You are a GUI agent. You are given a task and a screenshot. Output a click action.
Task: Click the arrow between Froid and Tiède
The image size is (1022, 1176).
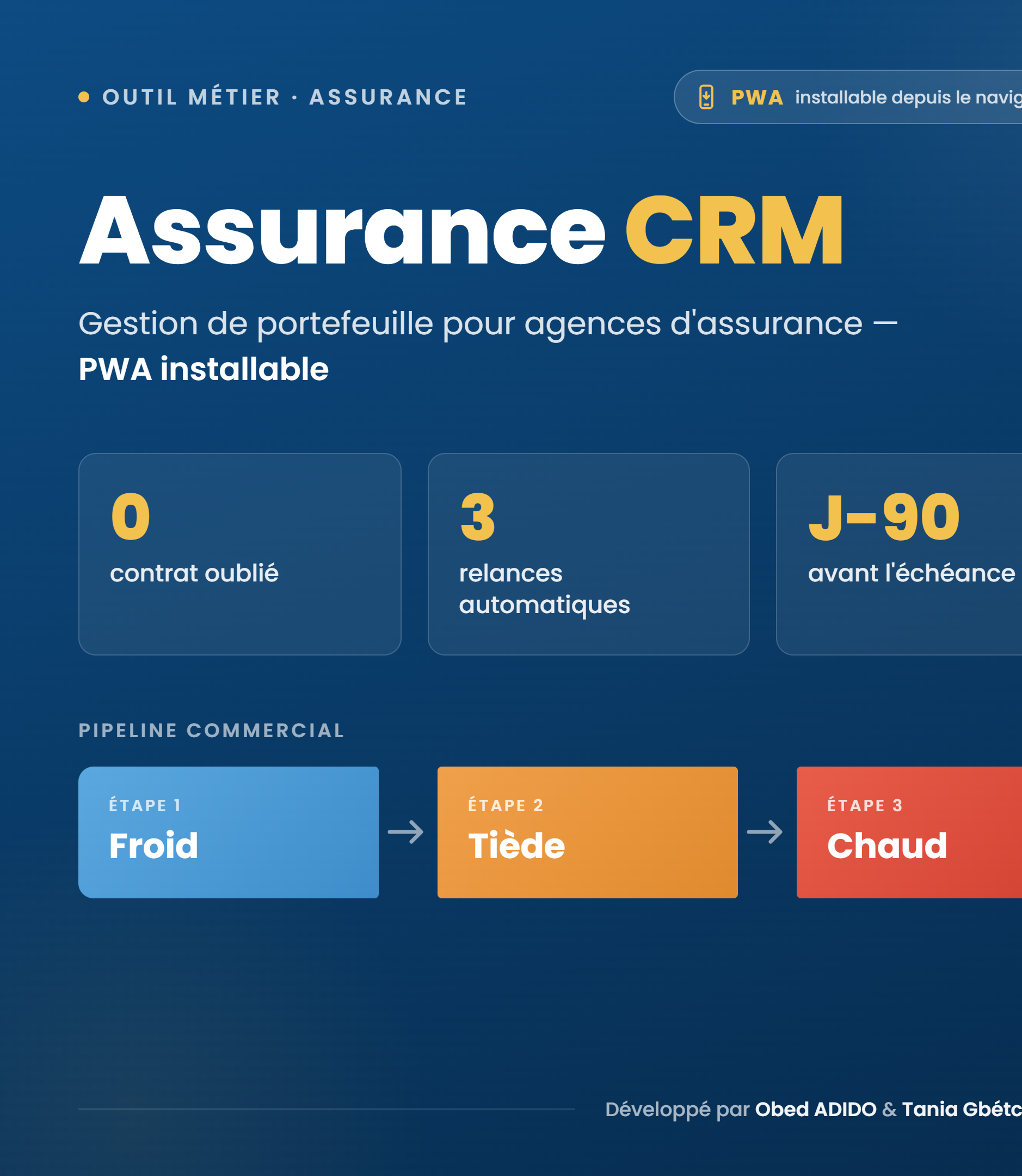coord(405,832)
